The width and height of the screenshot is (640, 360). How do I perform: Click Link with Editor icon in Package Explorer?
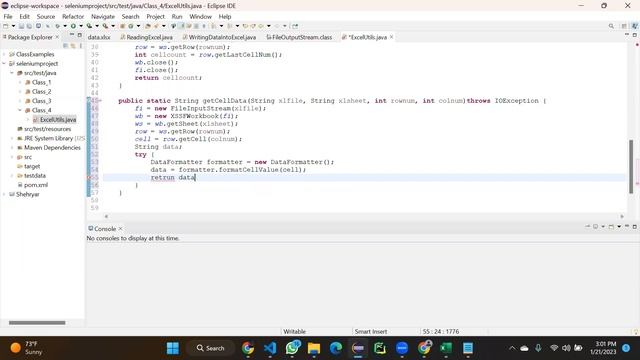coord(73,46)
